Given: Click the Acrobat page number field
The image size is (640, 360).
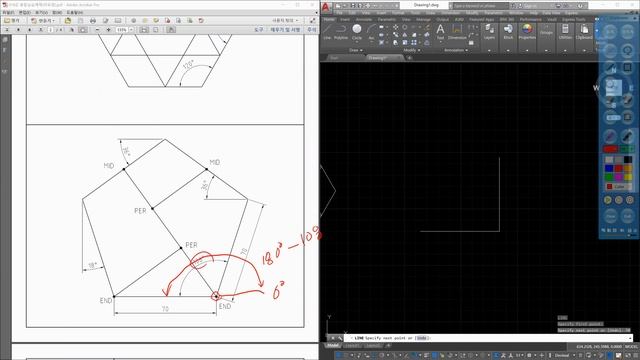Looking at the screenshot, I should click(51, 30).
